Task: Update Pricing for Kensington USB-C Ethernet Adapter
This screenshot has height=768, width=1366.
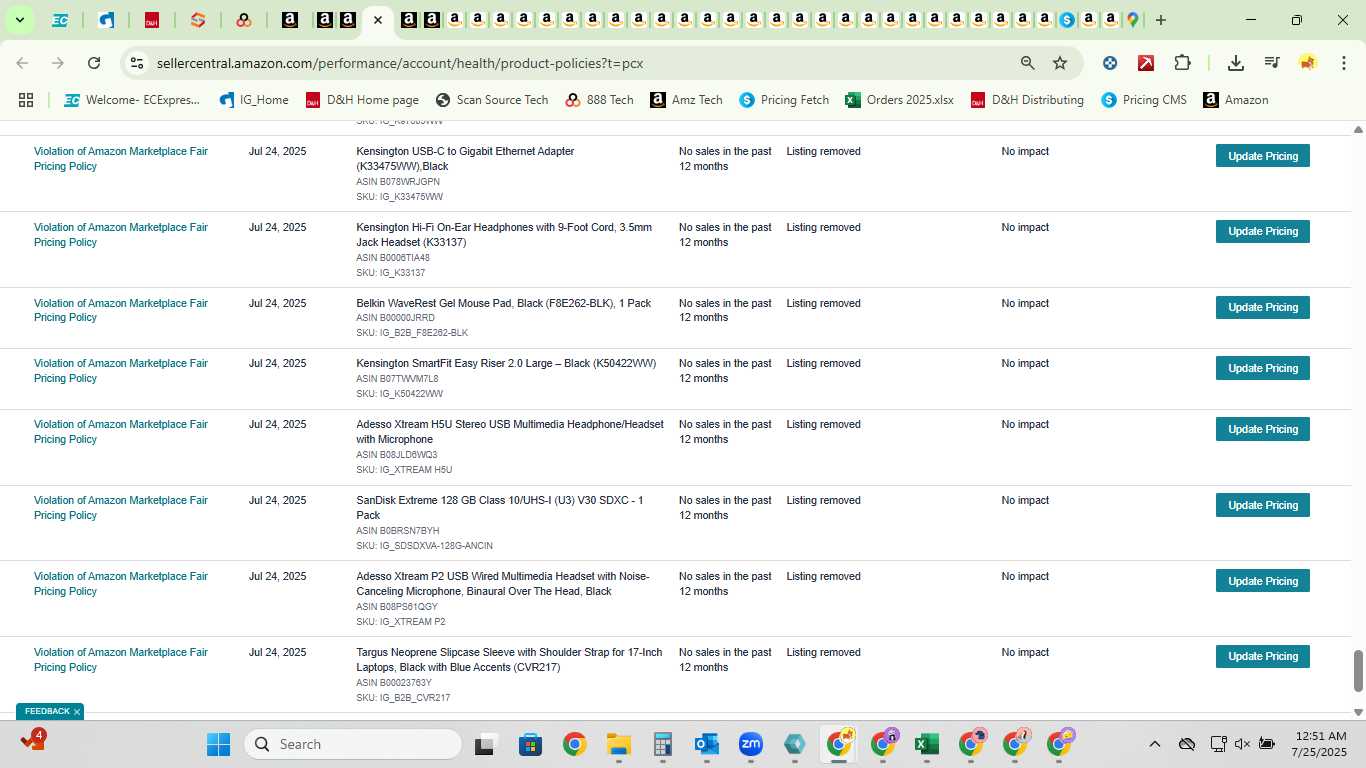Action: 1263,156
